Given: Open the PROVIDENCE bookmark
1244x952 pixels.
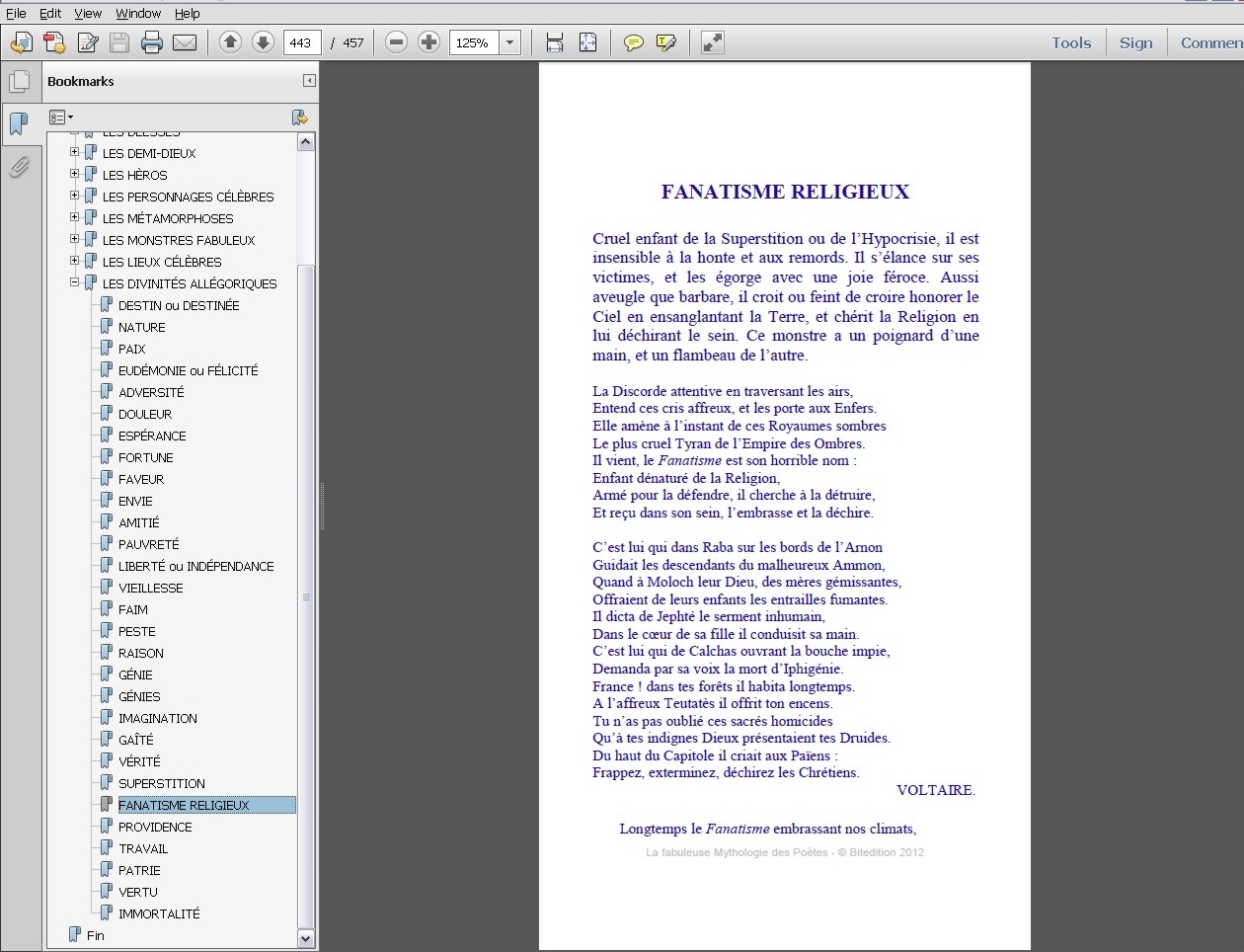Looking at the screenshot, I should point(155,827).
